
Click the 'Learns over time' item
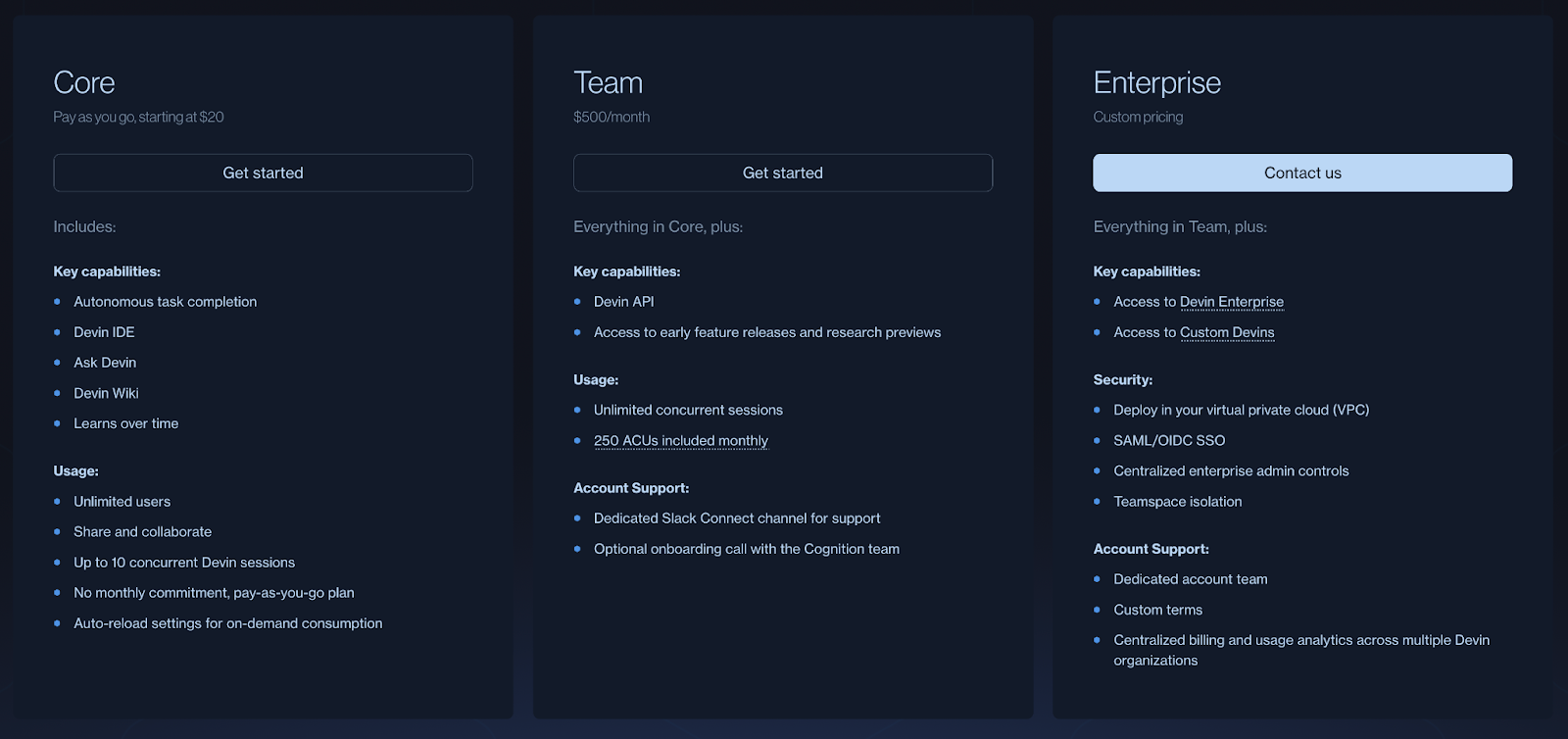126,423
